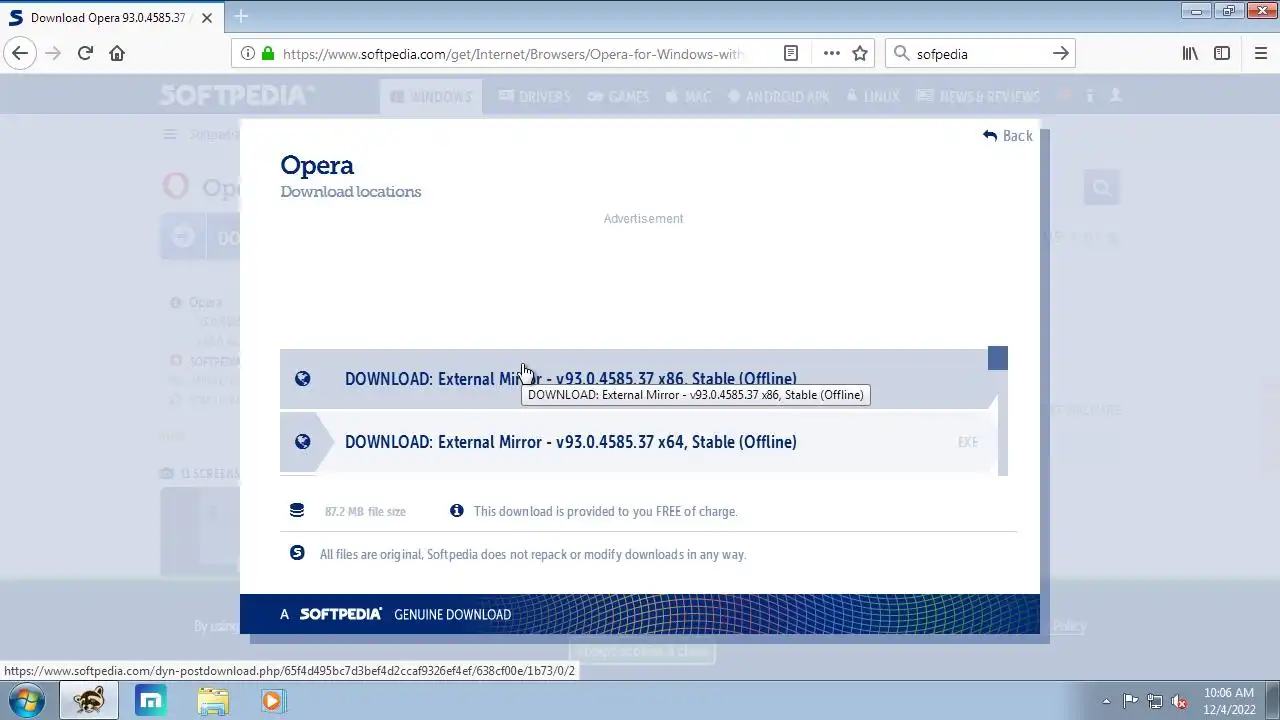Open NEWS & REVIEWS in Softpedia navigation
1280x720 pixels.
coord(978,97)
